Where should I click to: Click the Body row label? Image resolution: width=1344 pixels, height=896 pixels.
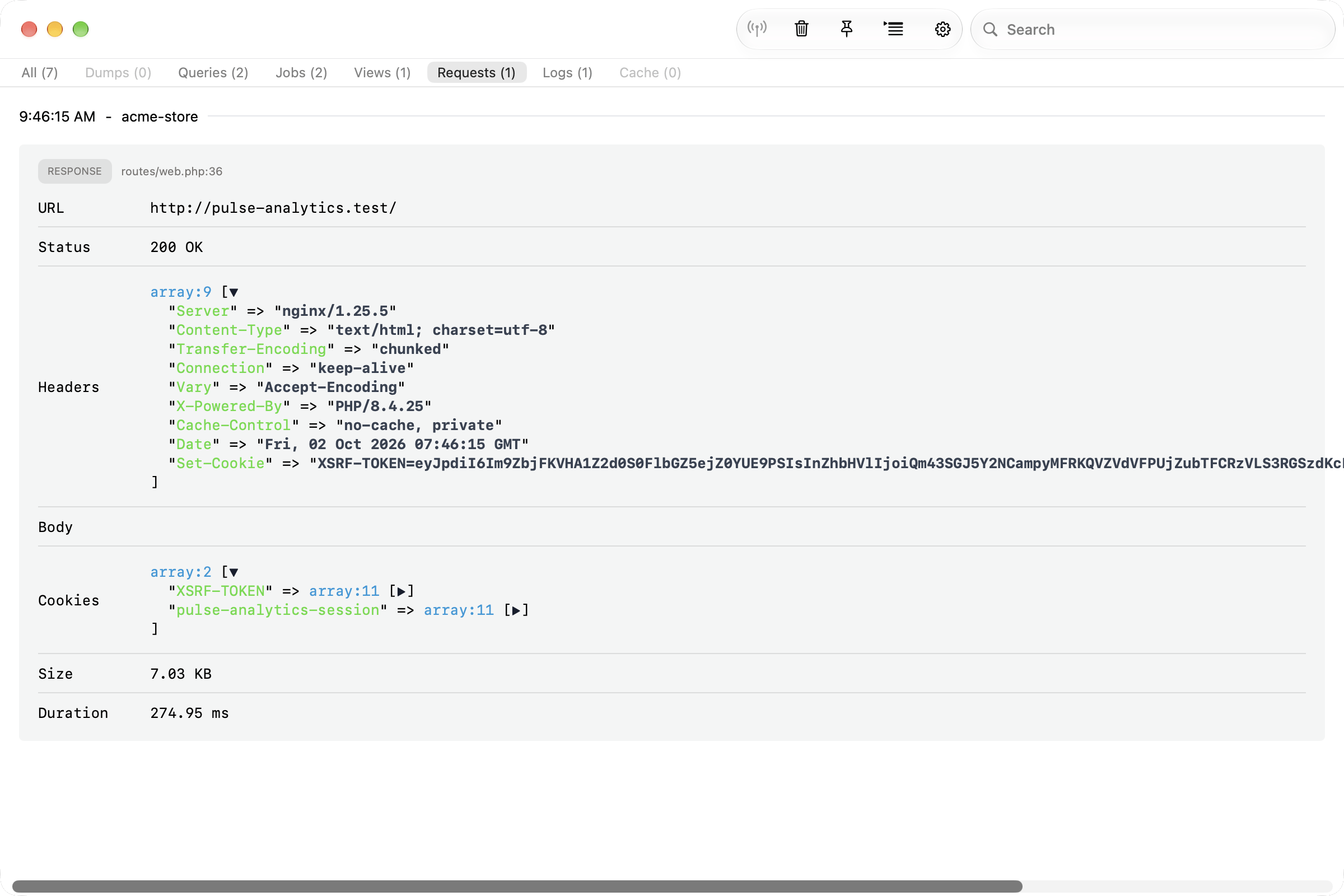pyautogui.click(x=55, y=527)
